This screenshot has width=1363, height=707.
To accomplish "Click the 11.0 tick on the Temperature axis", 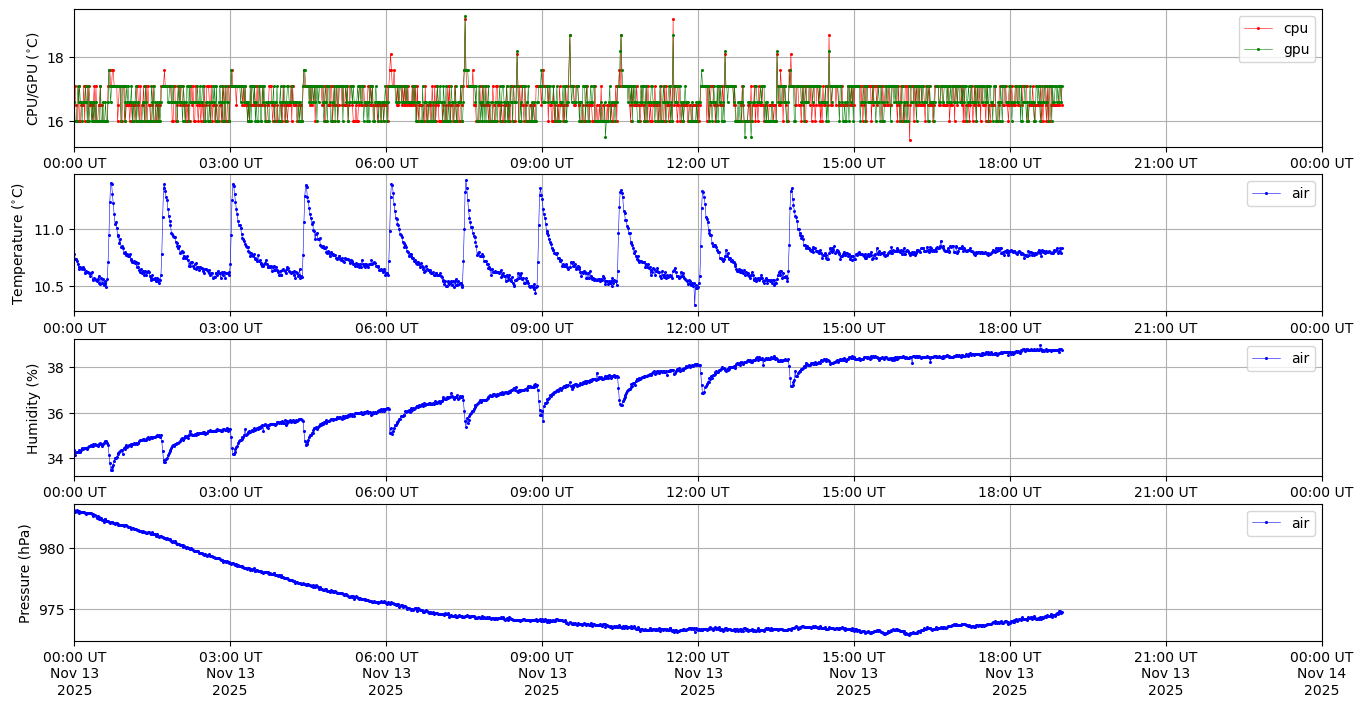I will [47, 230].
